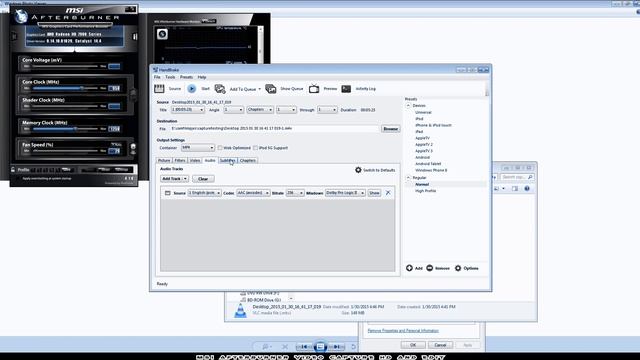The height and width of the screenshot is (360, 640).
Task: Remove the audio track with X icon
Action: 388,193
